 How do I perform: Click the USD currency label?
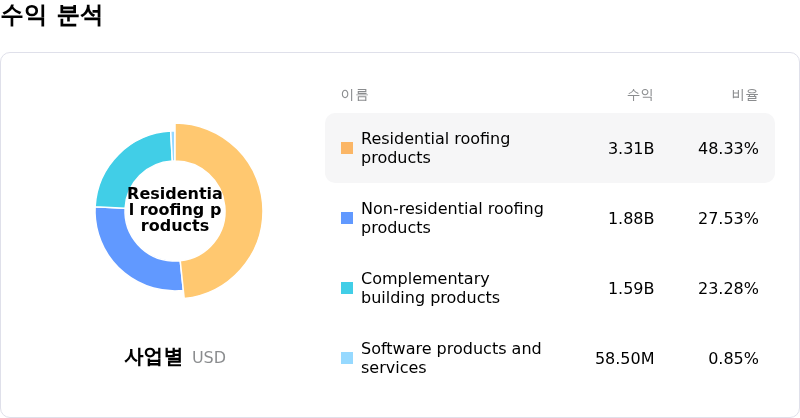pyautogui.click(x=209, y=358)
